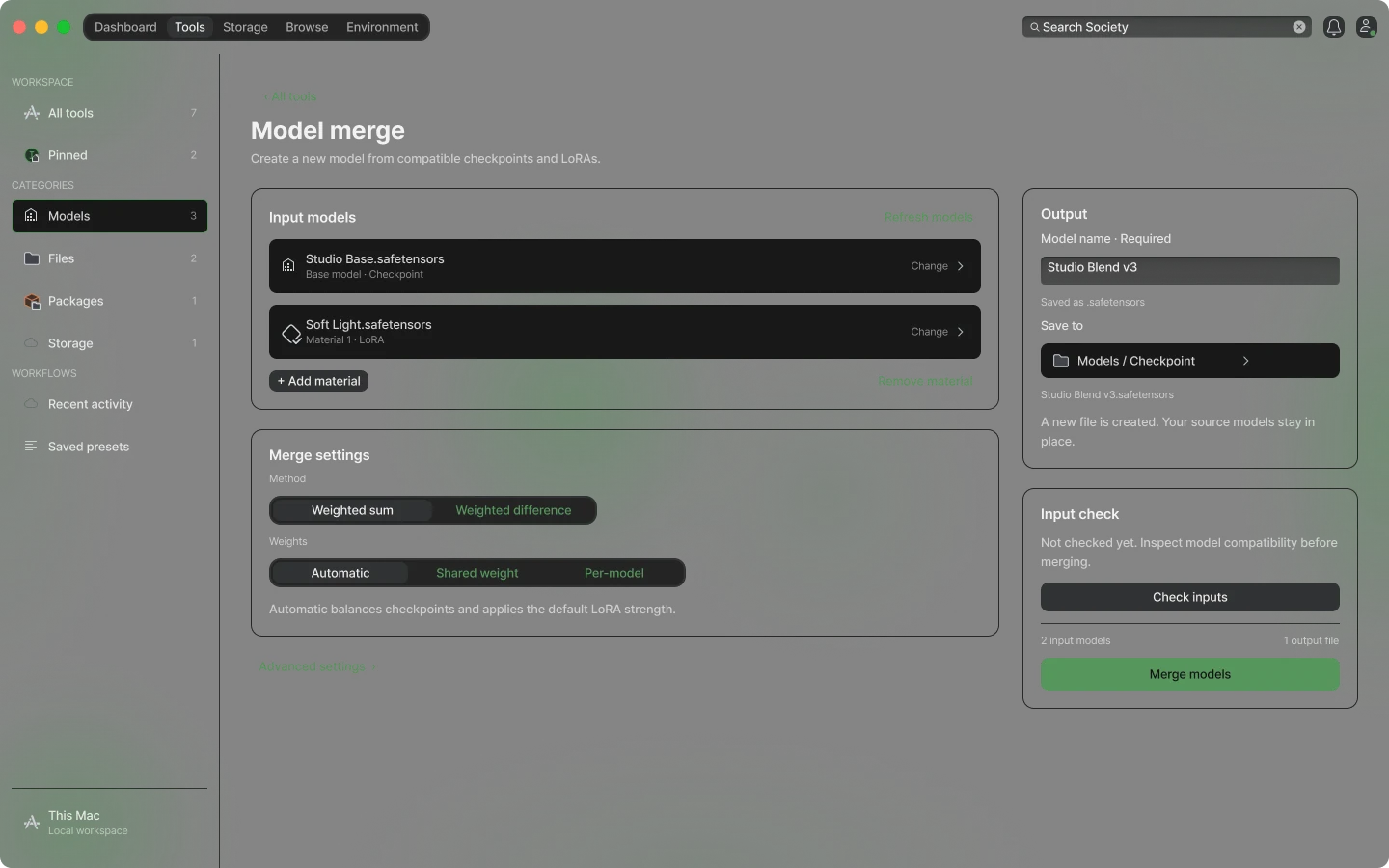Switch to the Storage top tab

click(245, 27)
